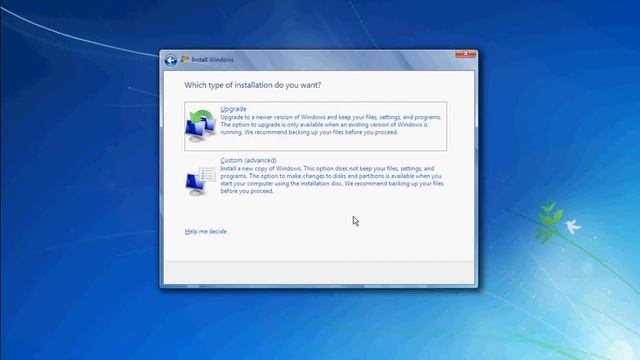Close the Install Windows dialog
The image size is (640, 360).
(x=465, y=54)
